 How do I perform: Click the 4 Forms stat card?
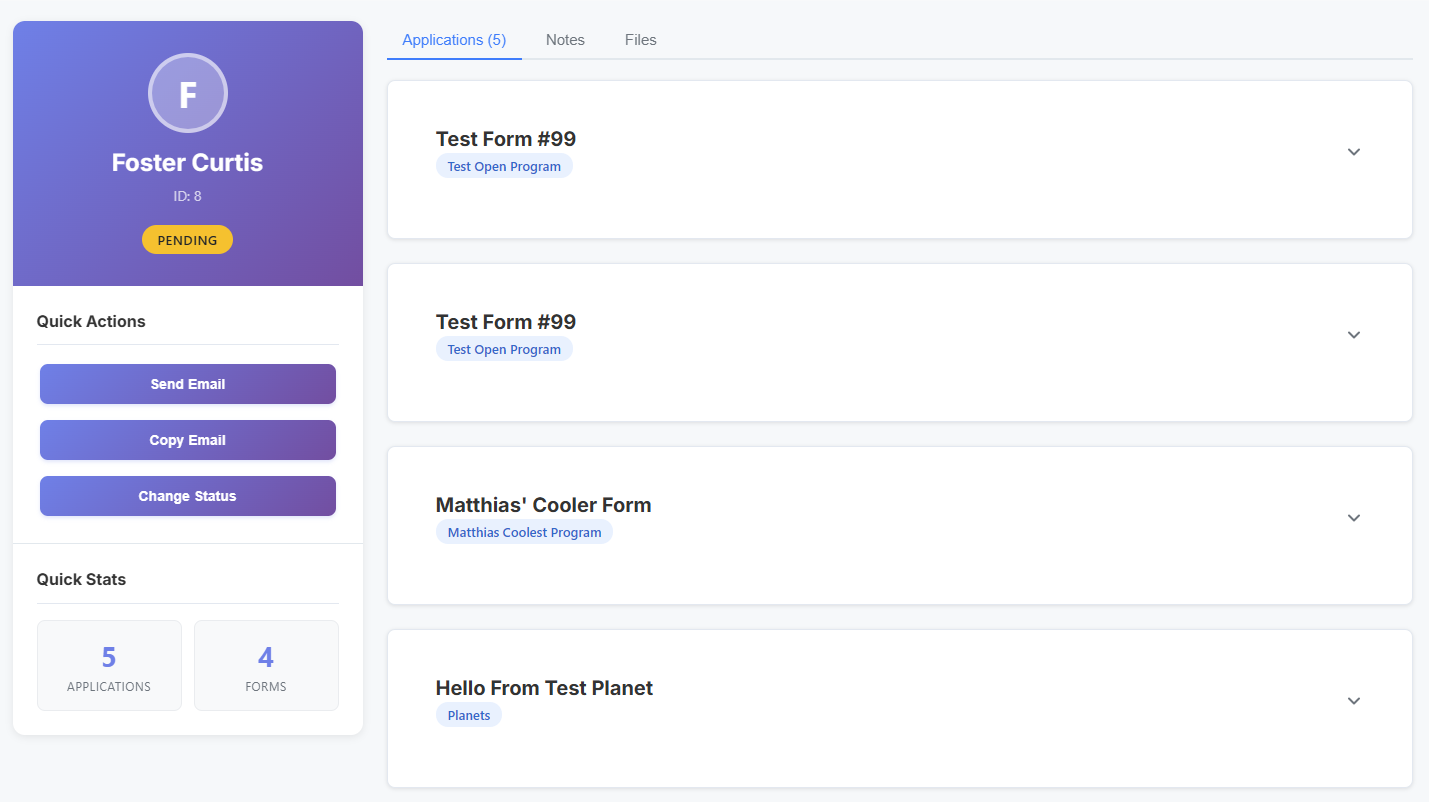(x=266, y=666)
